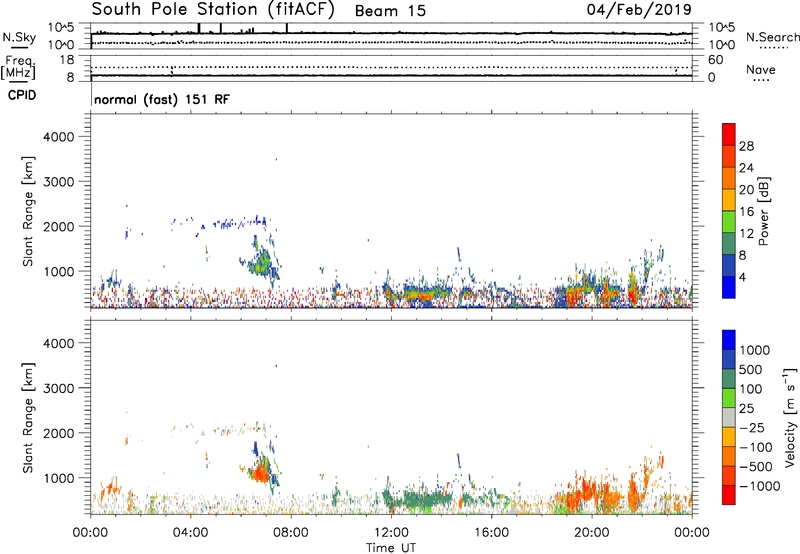Click the 'Beam 15' label
This screenshot has width=800, height=554.
pyautogui.click(x=390, y=11)
